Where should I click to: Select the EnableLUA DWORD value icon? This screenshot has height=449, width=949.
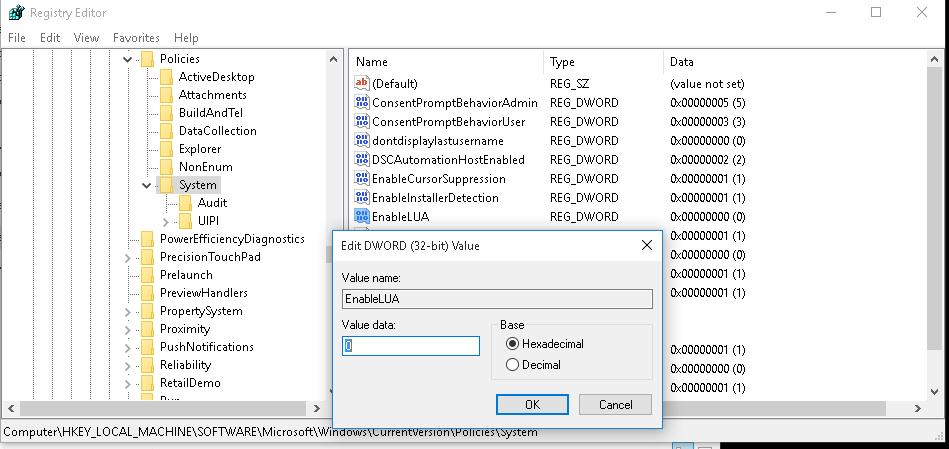point(362,216)
